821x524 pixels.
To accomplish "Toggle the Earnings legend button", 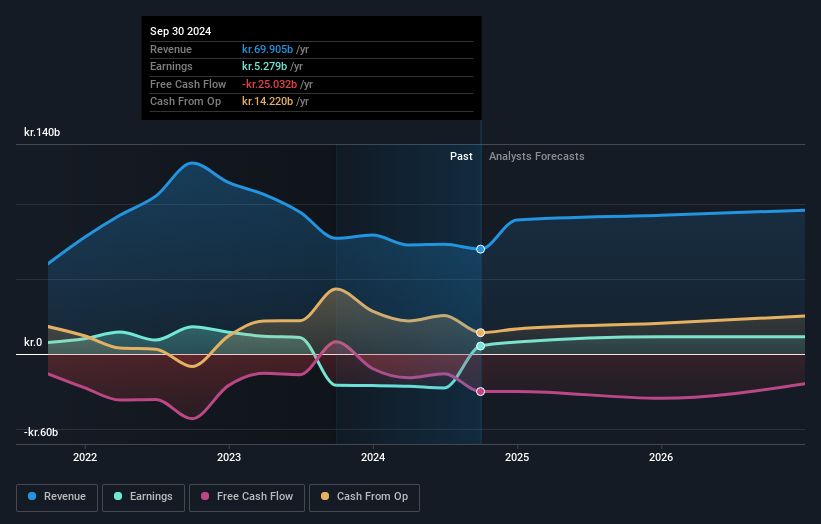I will tap(143, 497).
